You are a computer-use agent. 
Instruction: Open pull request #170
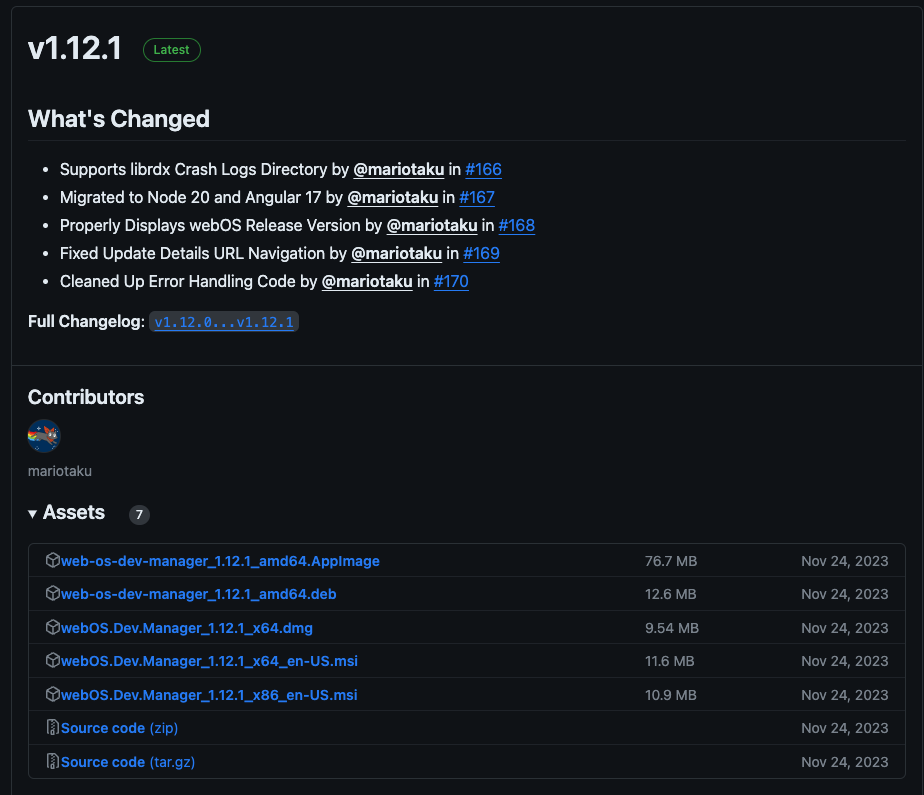pyautogui.click(x=451, y=282)
